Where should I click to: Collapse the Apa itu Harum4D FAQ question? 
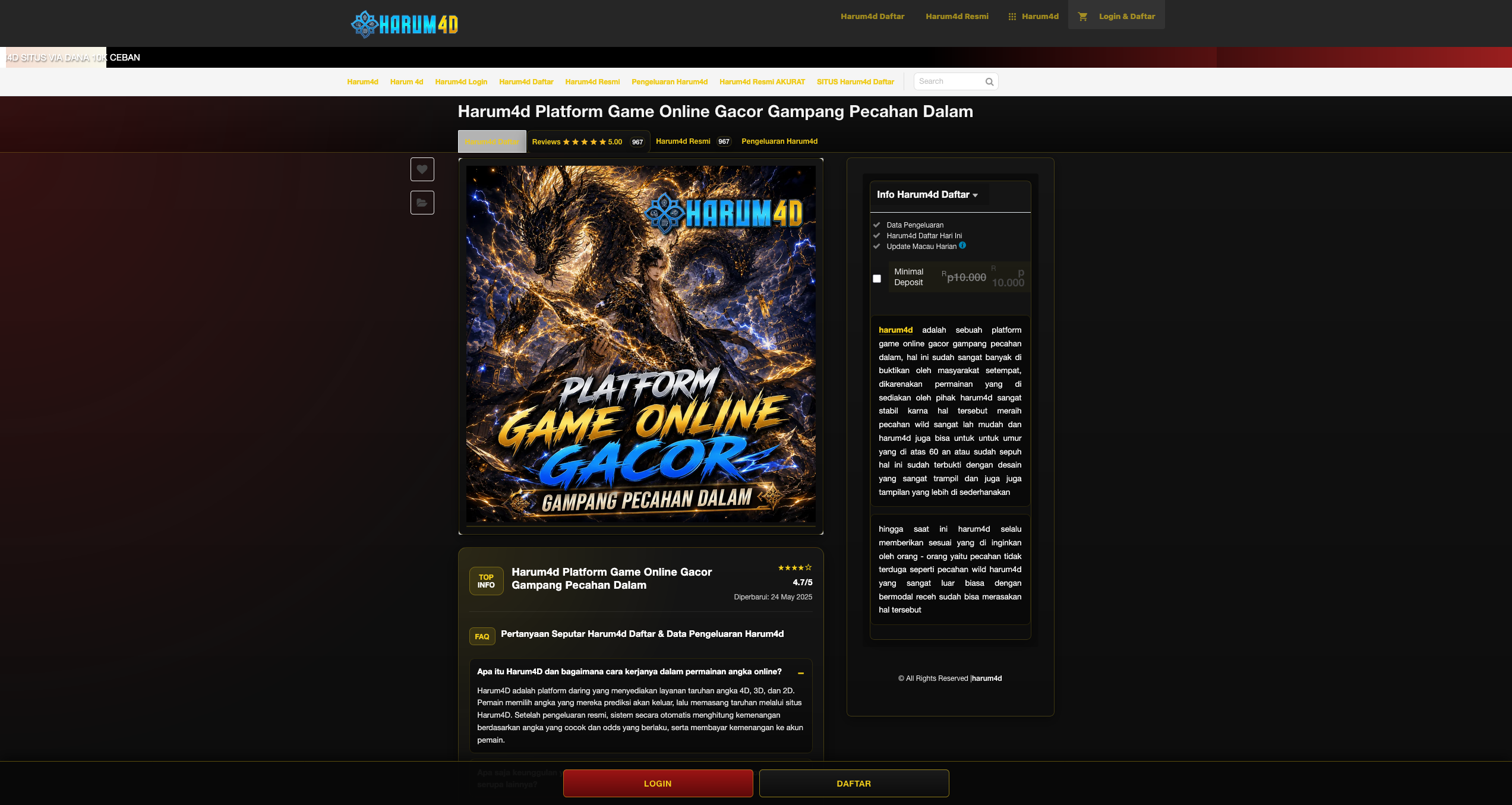pyautogui.click(x=801, y=673)
